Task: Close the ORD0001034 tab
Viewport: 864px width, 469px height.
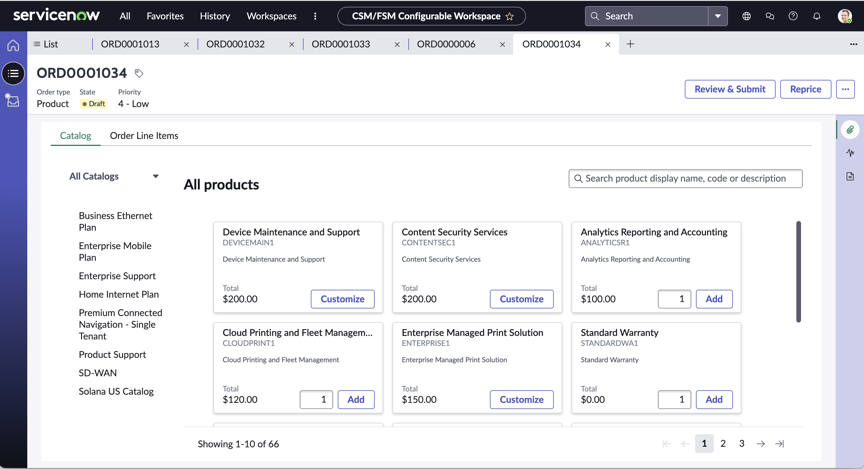Action: pos(607,45)
